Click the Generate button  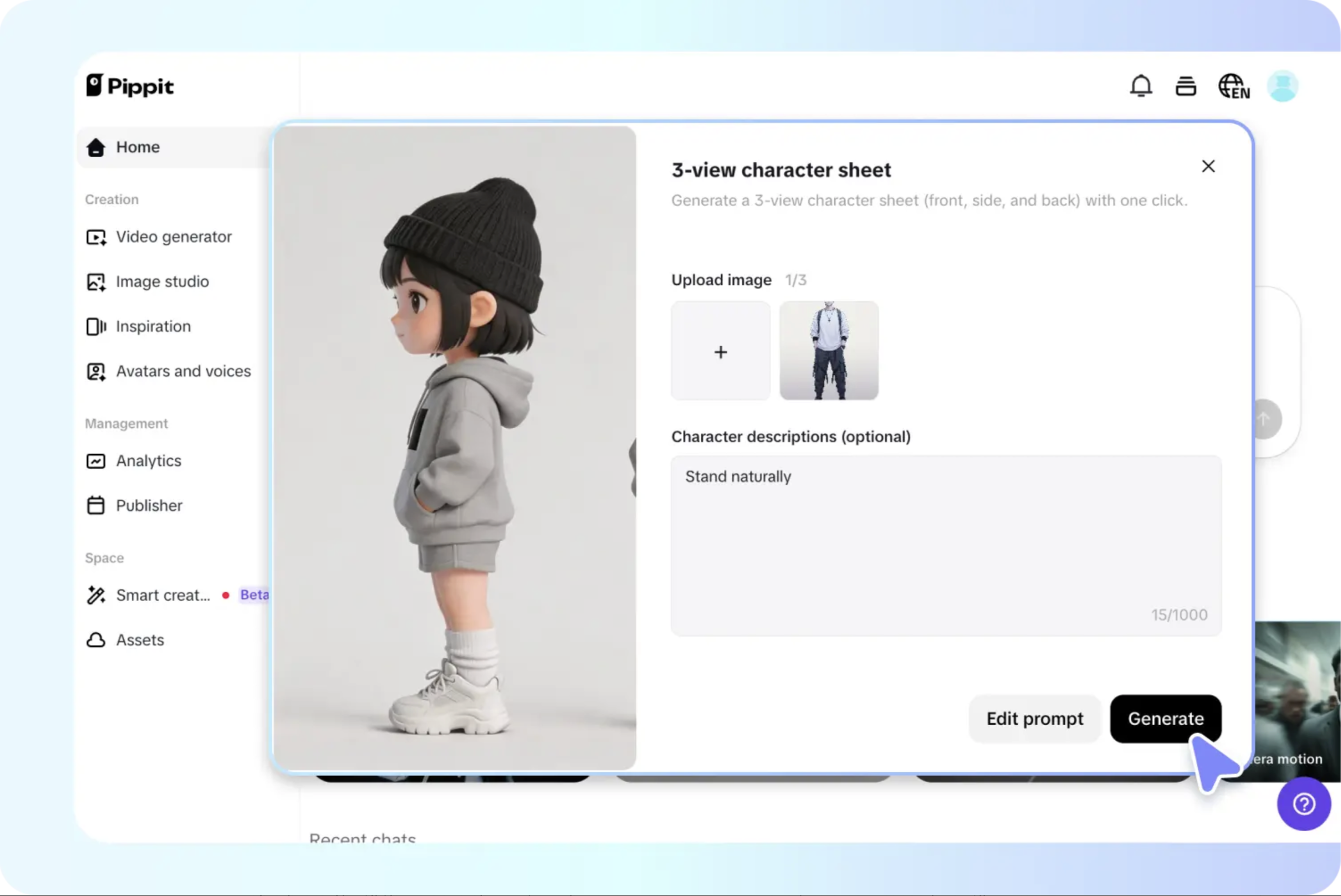pos(1165,719)
